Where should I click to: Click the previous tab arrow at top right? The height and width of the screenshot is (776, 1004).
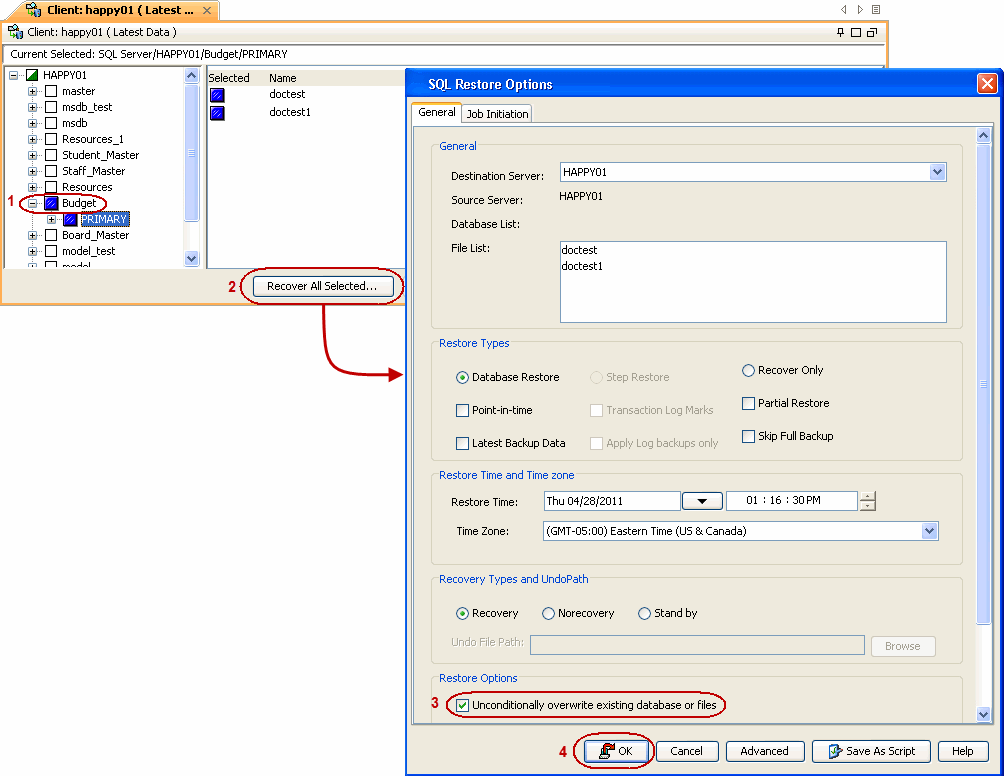(844, 10)
